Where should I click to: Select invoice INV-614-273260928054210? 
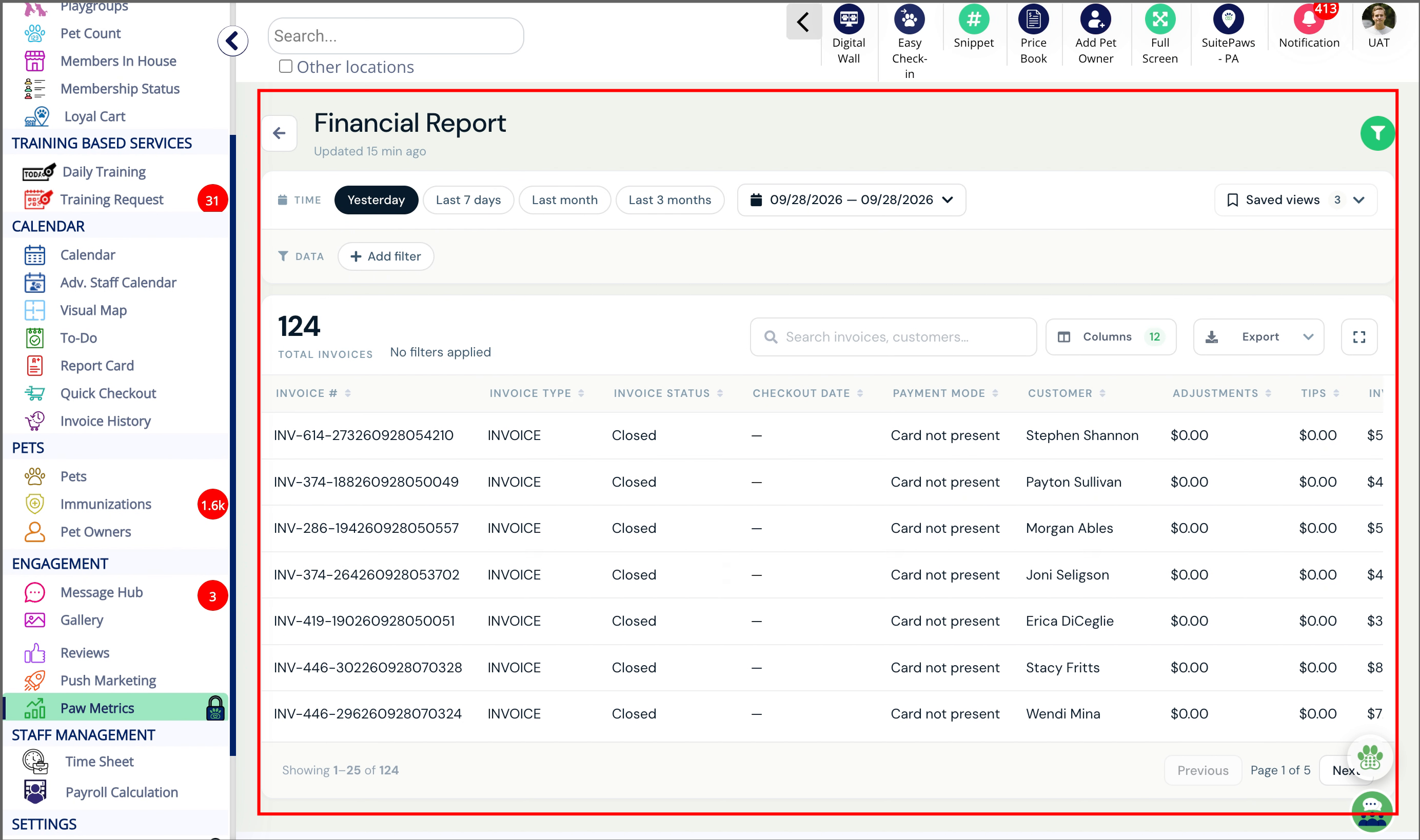[x=364, y=435]
